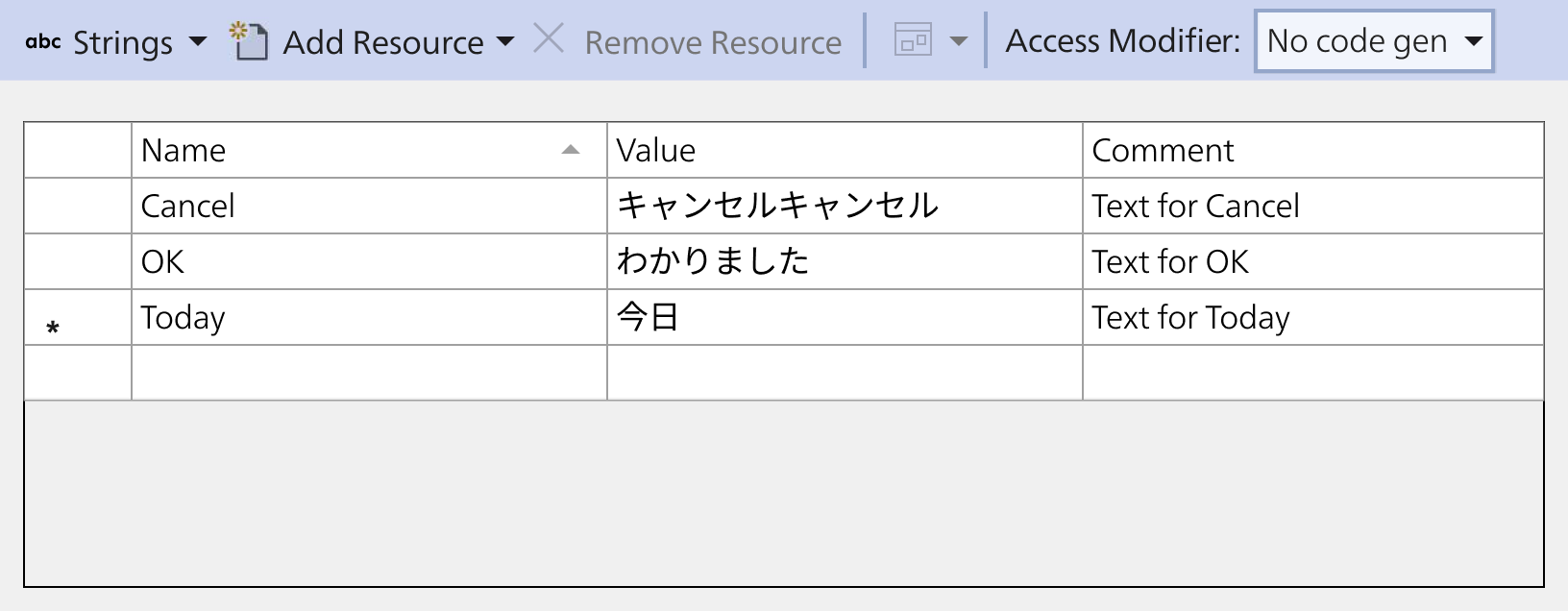Viewport: 1568px width, 611px height.
Task: Click the Value column header
Action: point(845,150)
